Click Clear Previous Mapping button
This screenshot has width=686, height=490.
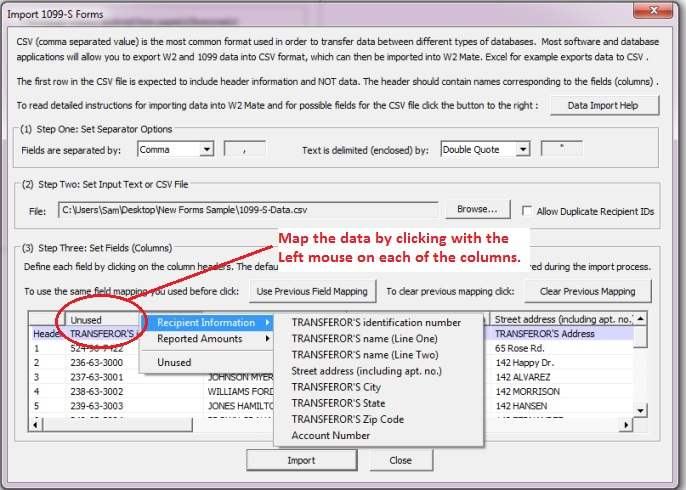pyautogui.click(x=588, y=291)
